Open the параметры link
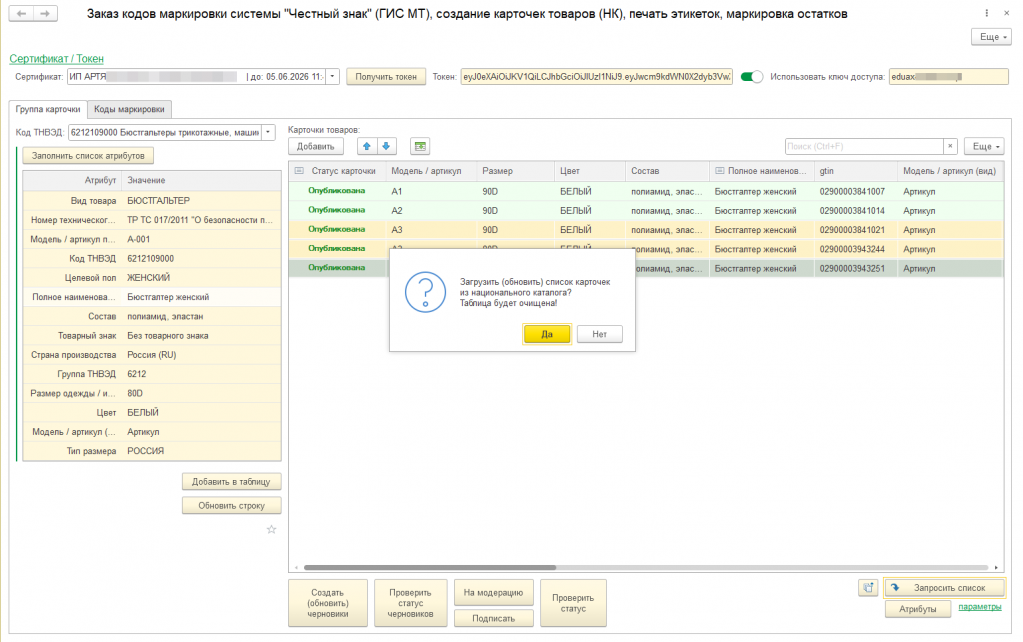The width and height of the screenshot is (1023, 642). [x=979, y=607]
